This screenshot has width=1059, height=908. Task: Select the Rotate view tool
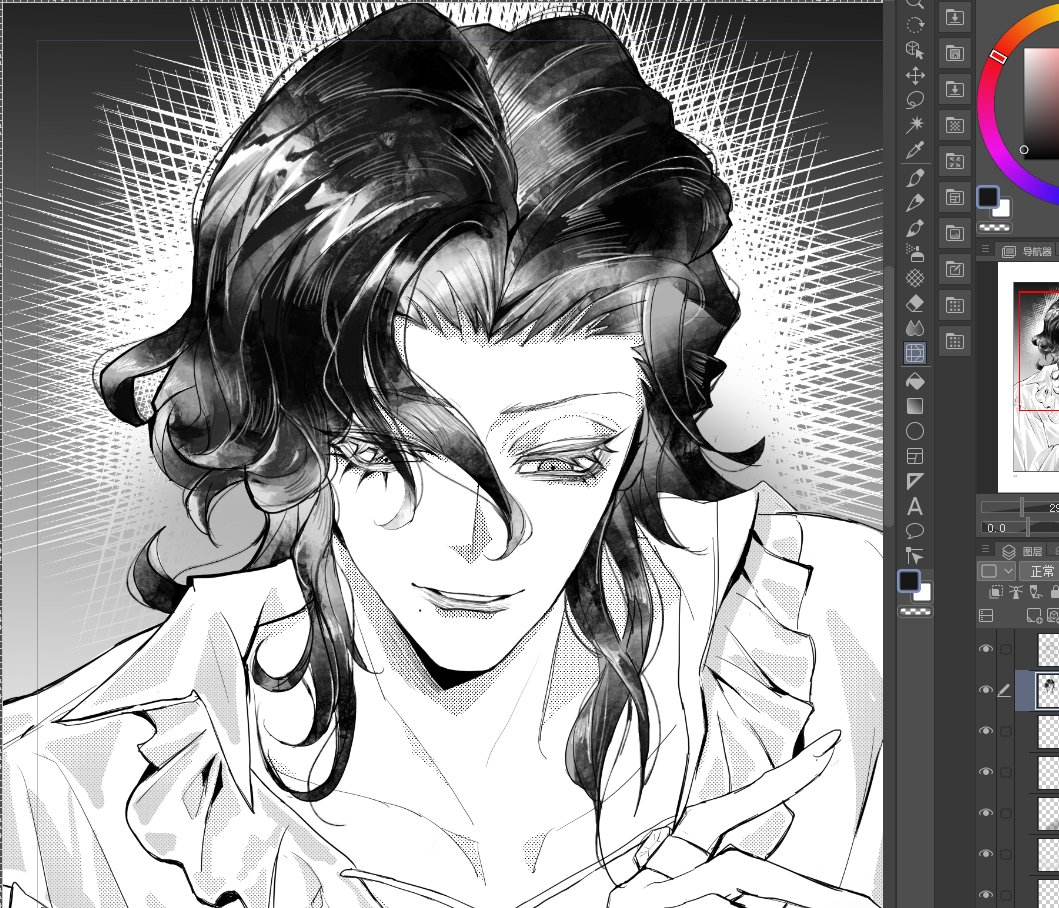pyautogui.click(x=914, y=26)
